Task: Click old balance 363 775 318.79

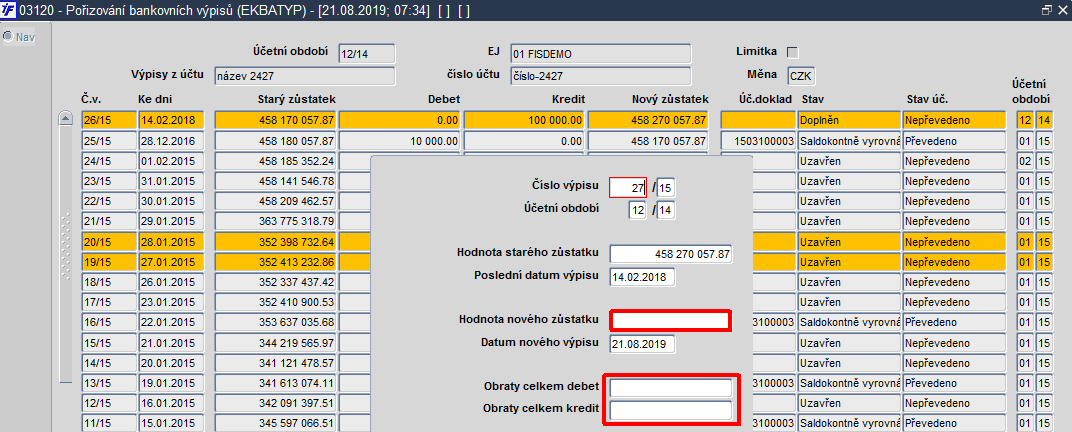Action: click(276, 222)
